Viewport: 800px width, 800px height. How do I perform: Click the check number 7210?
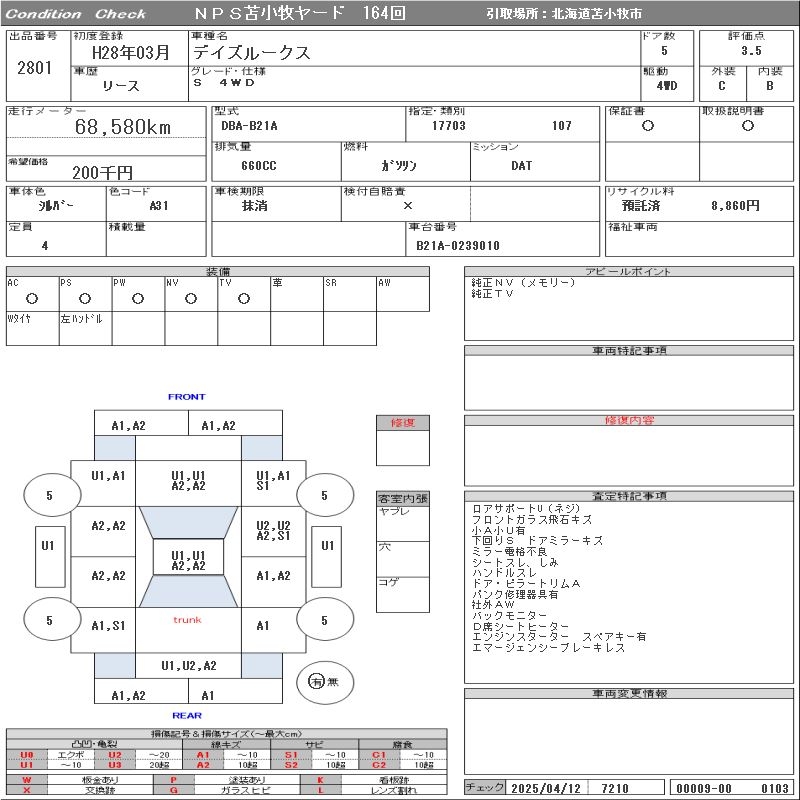point(615,788)
